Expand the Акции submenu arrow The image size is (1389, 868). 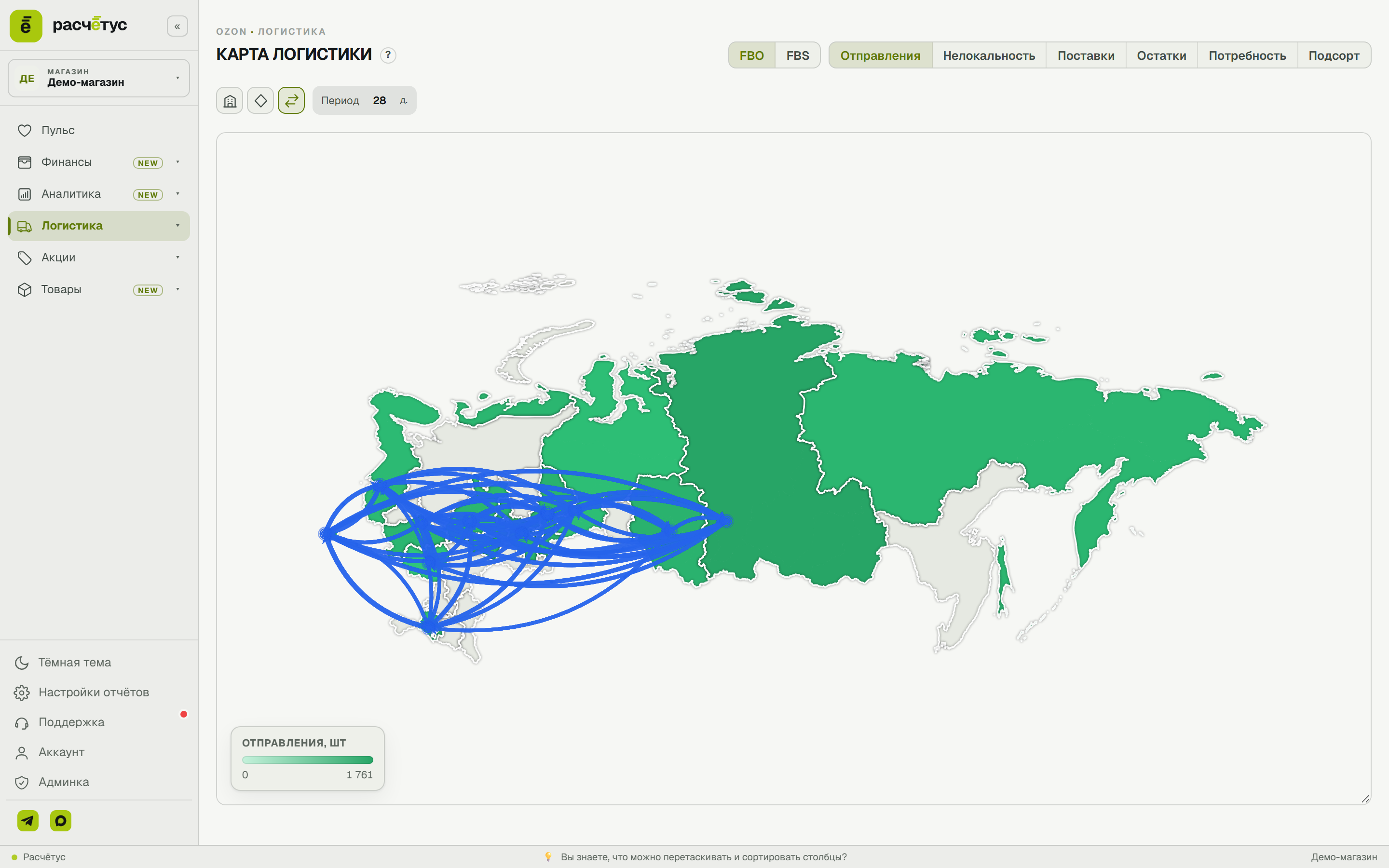click(x=178, y=258)
